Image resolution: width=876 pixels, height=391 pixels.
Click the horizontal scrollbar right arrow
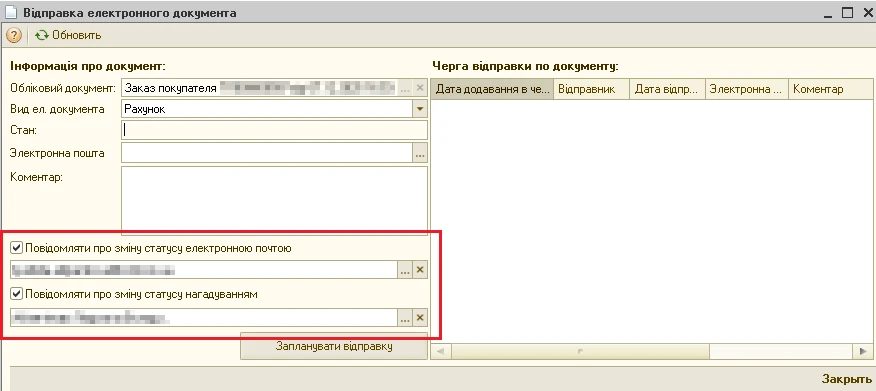864,352
